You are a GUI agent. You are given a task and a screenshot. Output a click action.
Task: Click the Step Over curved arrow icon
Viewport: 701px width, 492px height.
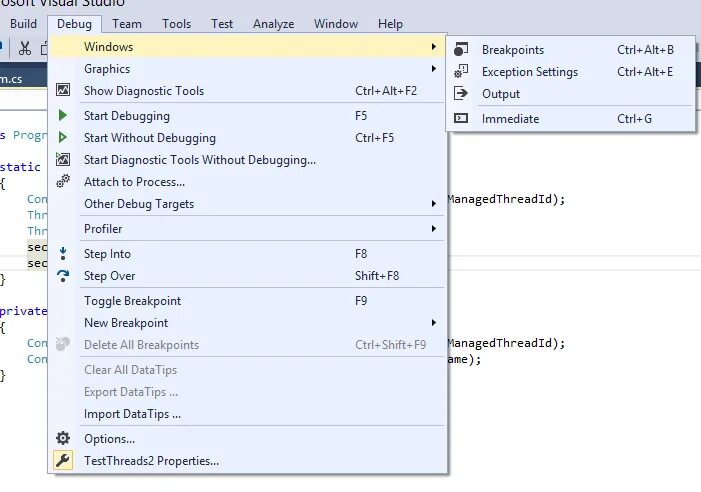pos(63,276)
